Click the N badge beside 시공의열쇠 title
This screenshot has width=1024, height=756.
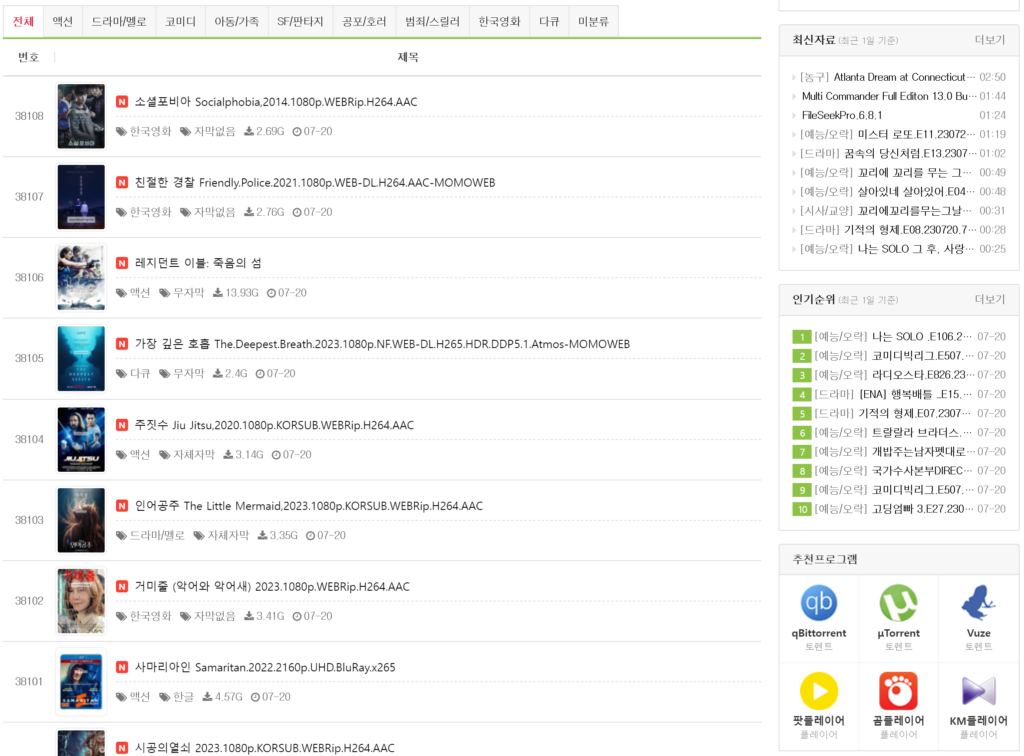tap(122, 748)
